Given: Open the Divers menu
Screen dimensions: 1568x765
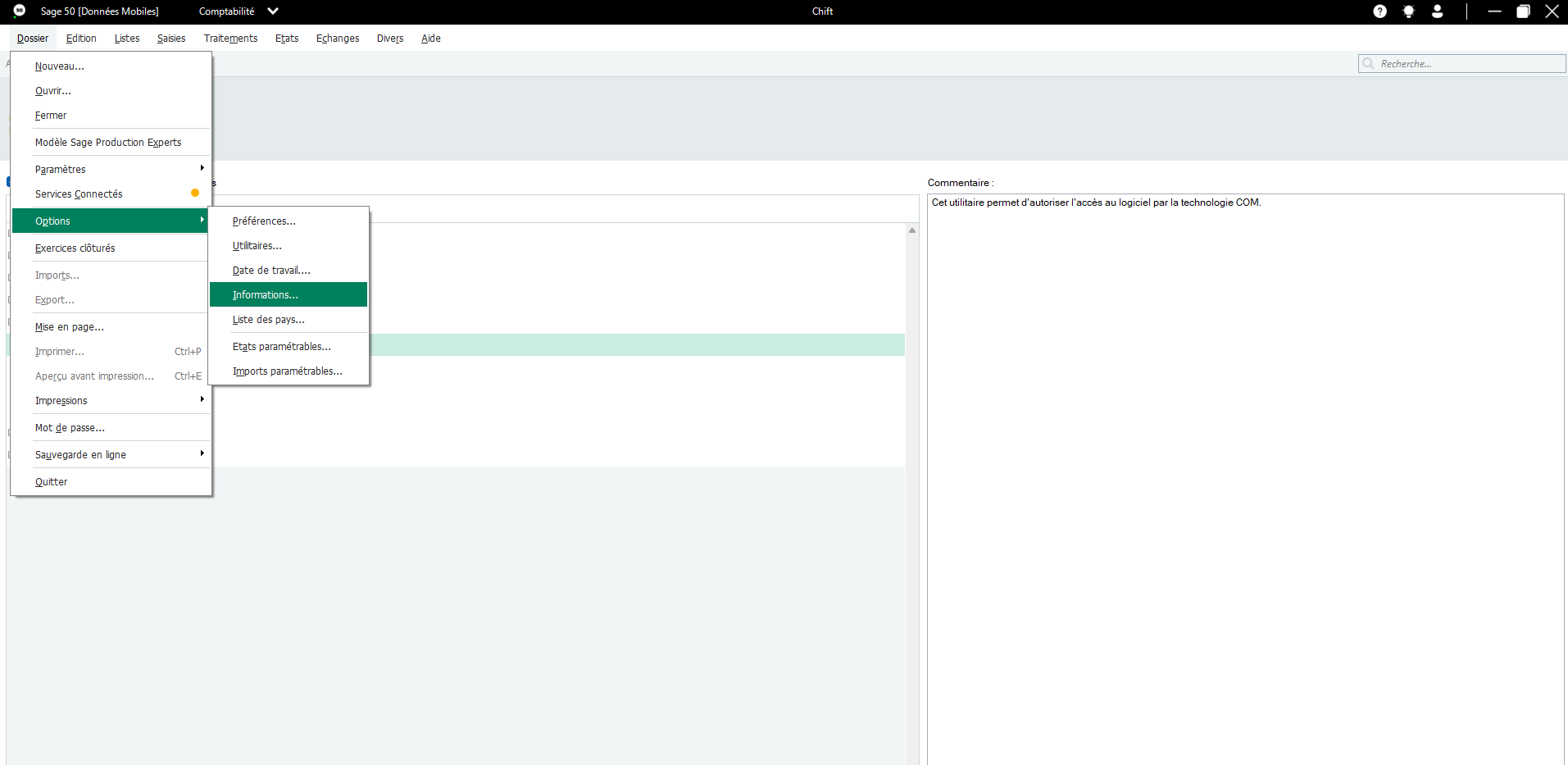Looking at the screenshot, I should pyautogui.click(x=390, y=39).
